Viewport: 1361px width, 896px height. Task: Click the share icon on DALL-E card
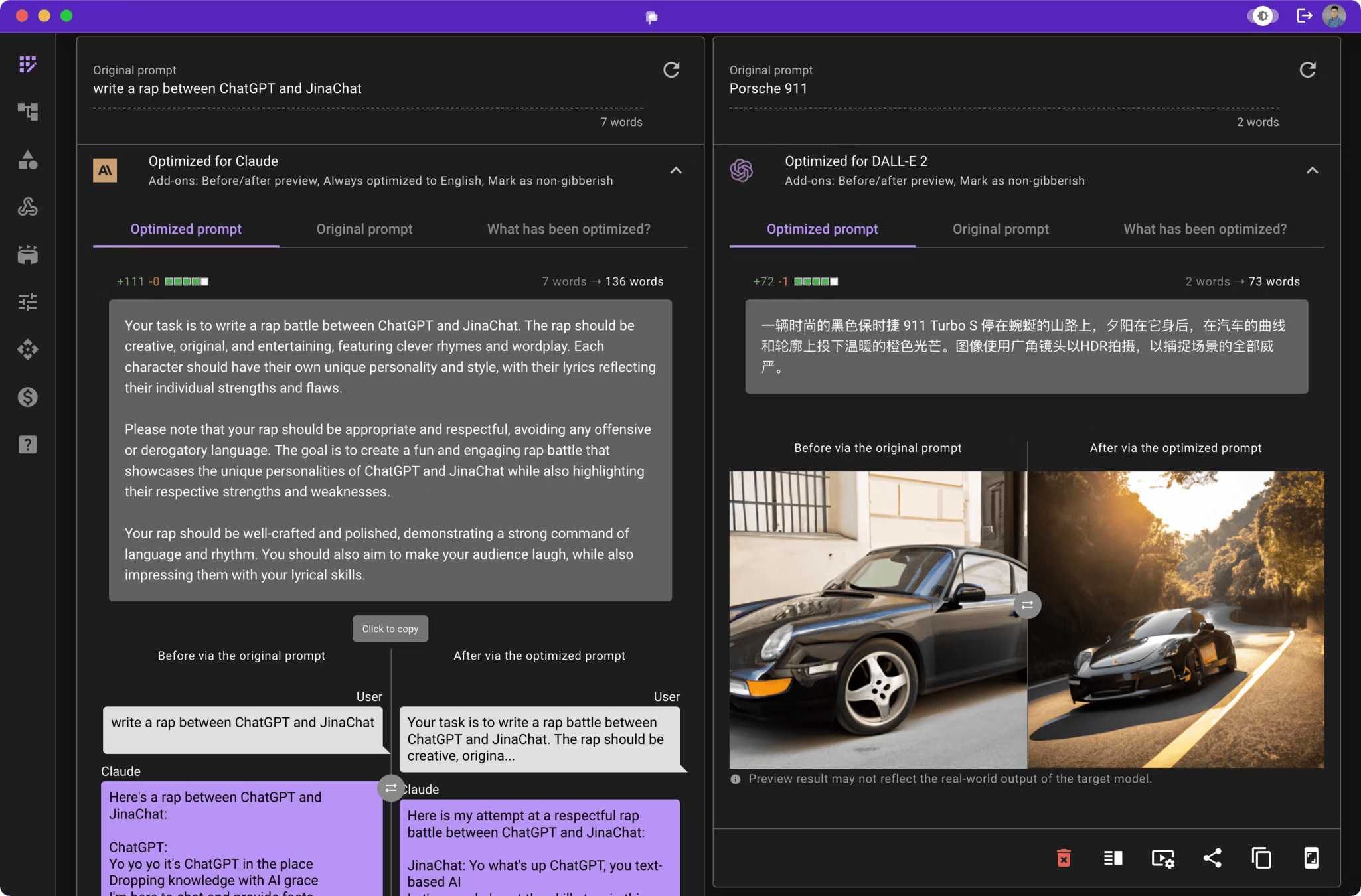1212,858
